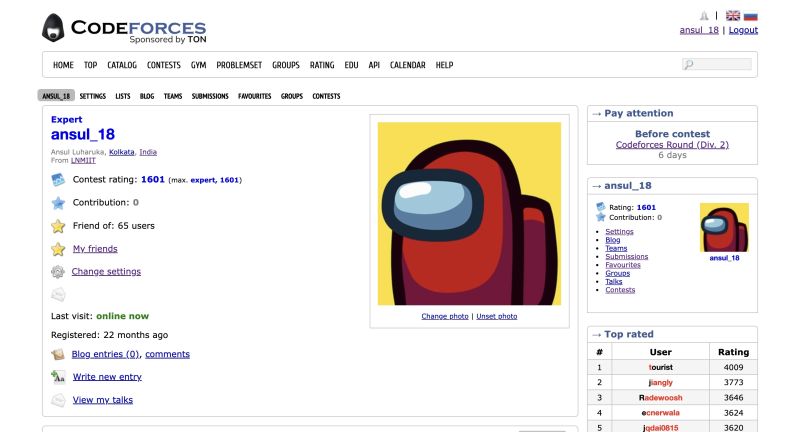Switch to the FAVOURITES profile tab
This screenshot has width=800, height=432.
point(255,96)
